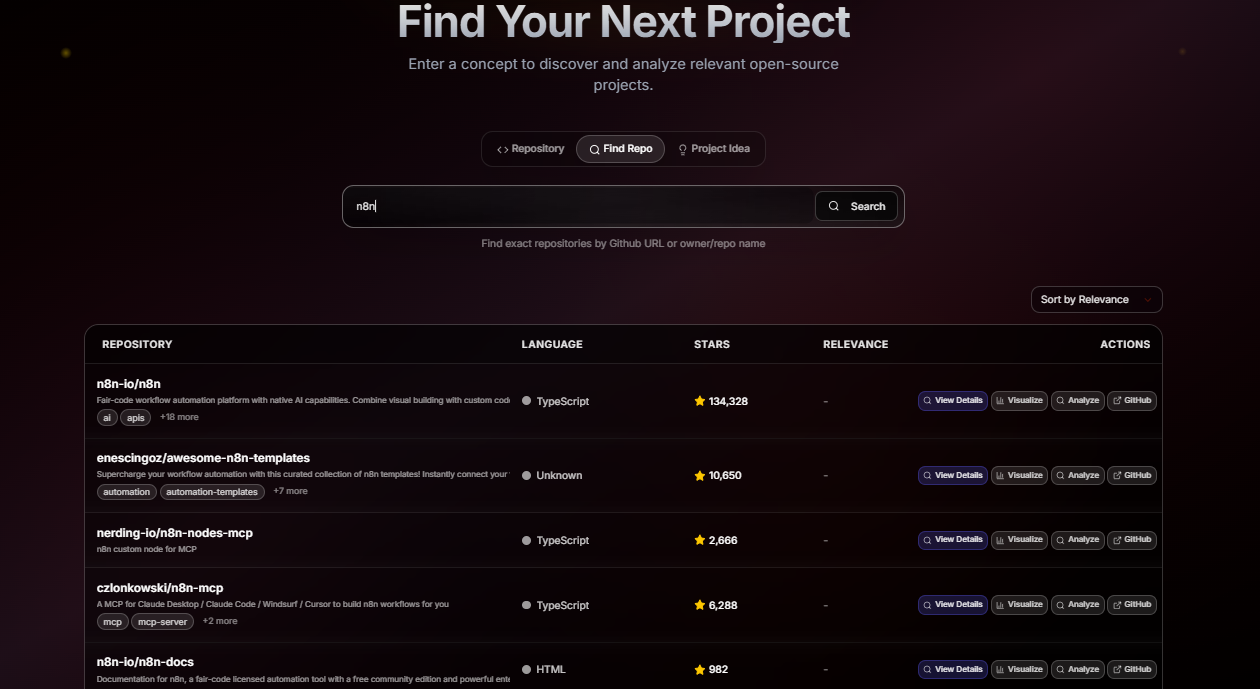Viewport: 1260px width, 689px height.
Task: Click the star icon beside 2,666
Action: tap(700, 540)
